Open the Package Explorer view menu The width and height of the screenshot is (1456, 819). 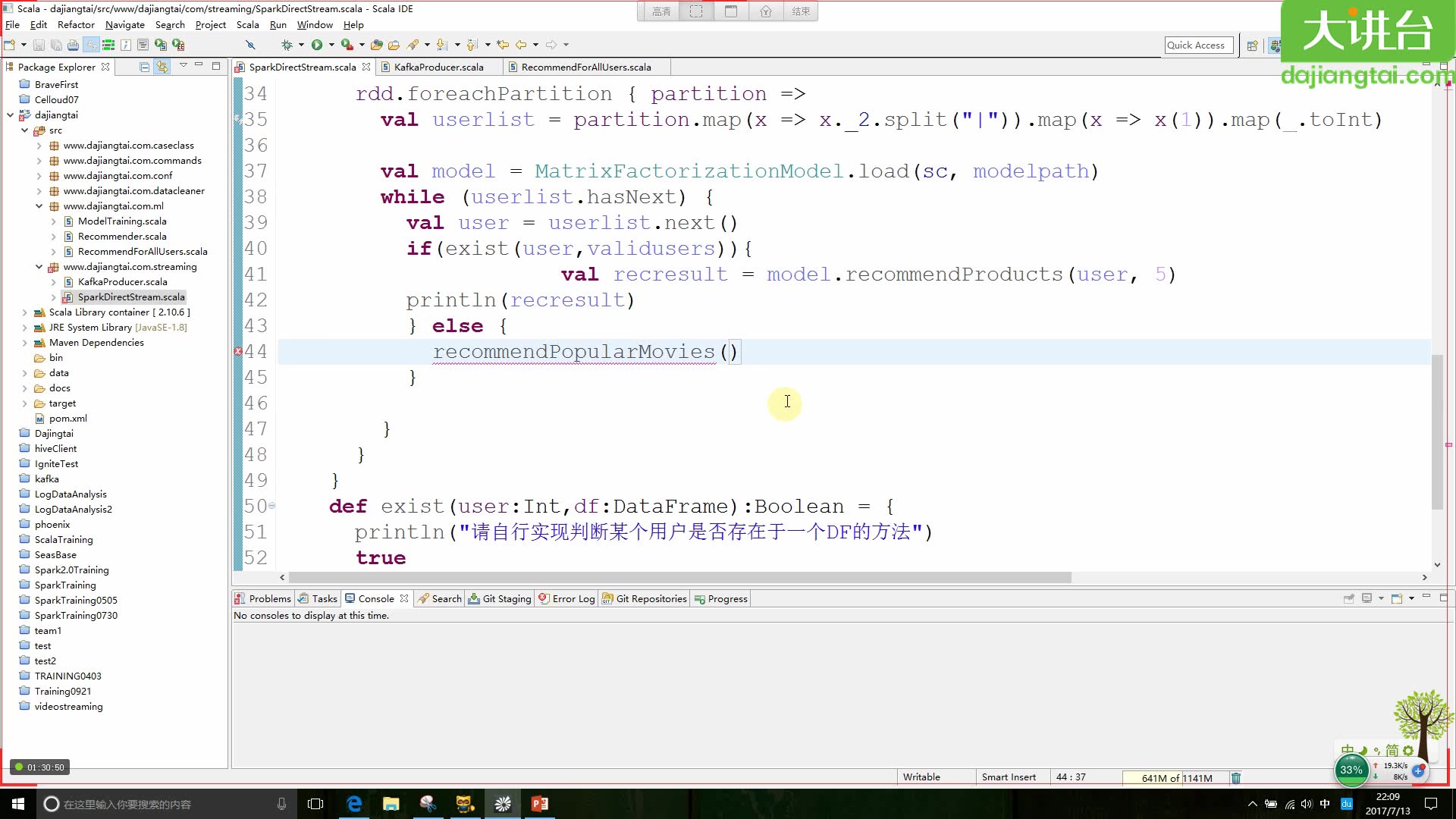183,66
